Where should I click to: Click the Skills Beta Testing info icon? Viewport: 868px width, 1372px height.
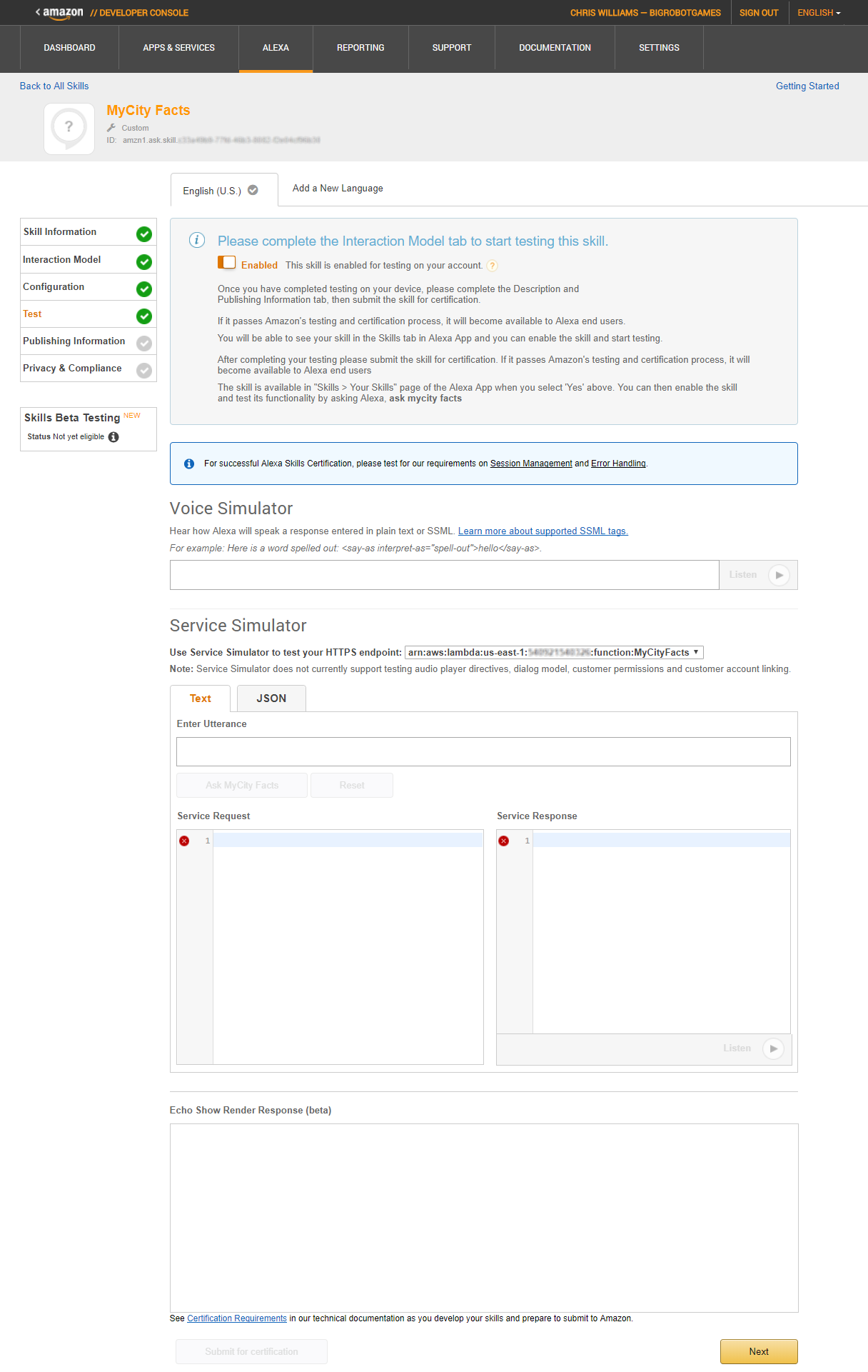coord(113,437)
